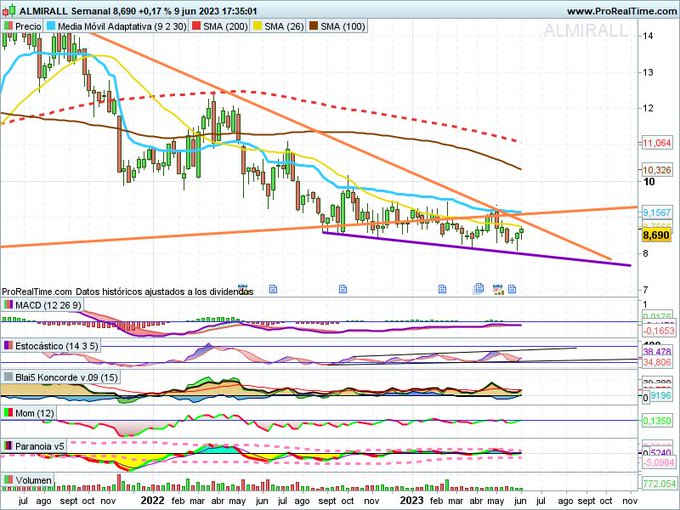Click the blue Media Móvil Adaptativa swatch

[51, 26]
